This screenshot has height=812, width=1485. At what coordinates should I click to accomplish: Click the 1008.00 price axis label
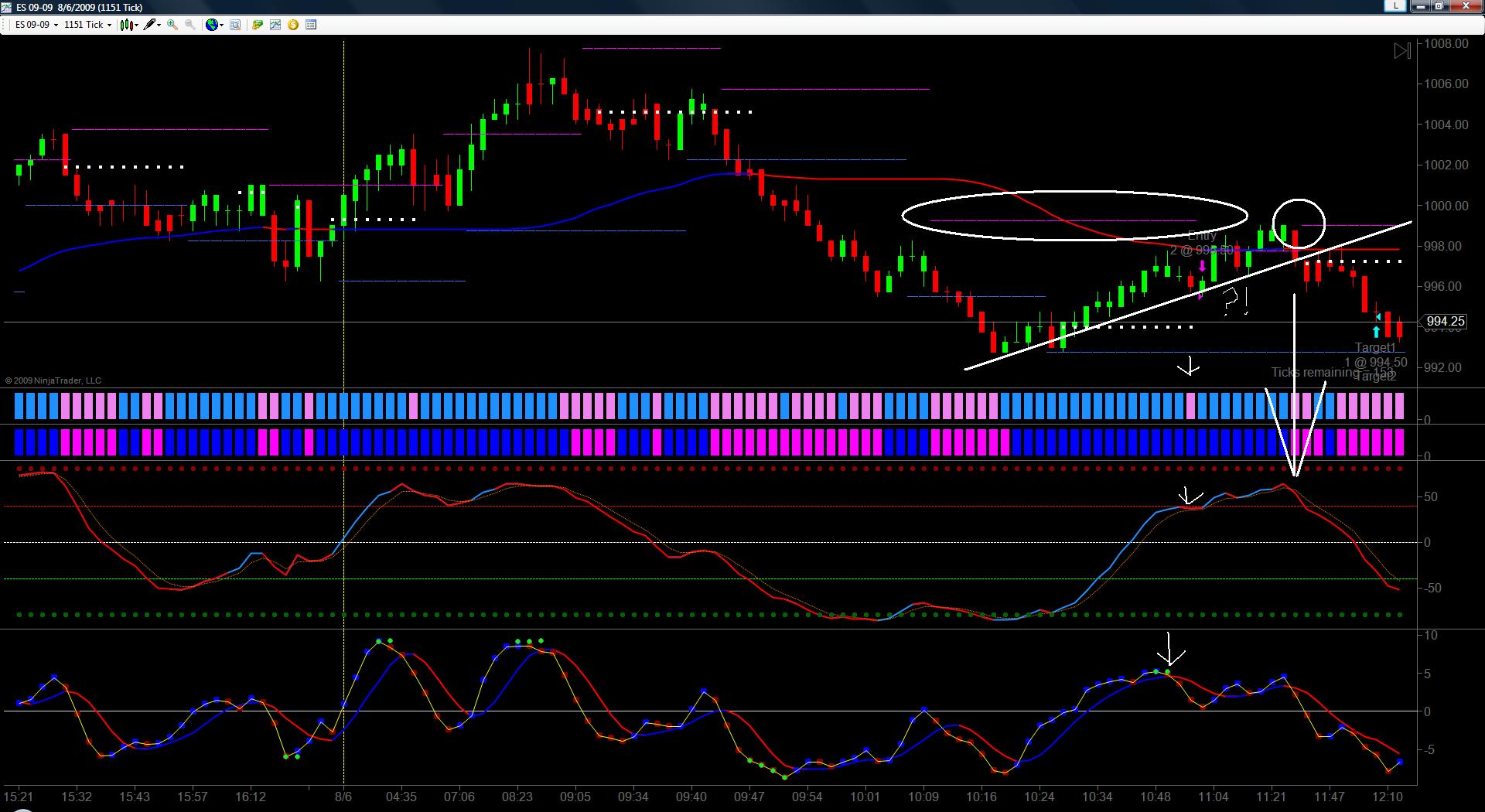[1446, 43]
